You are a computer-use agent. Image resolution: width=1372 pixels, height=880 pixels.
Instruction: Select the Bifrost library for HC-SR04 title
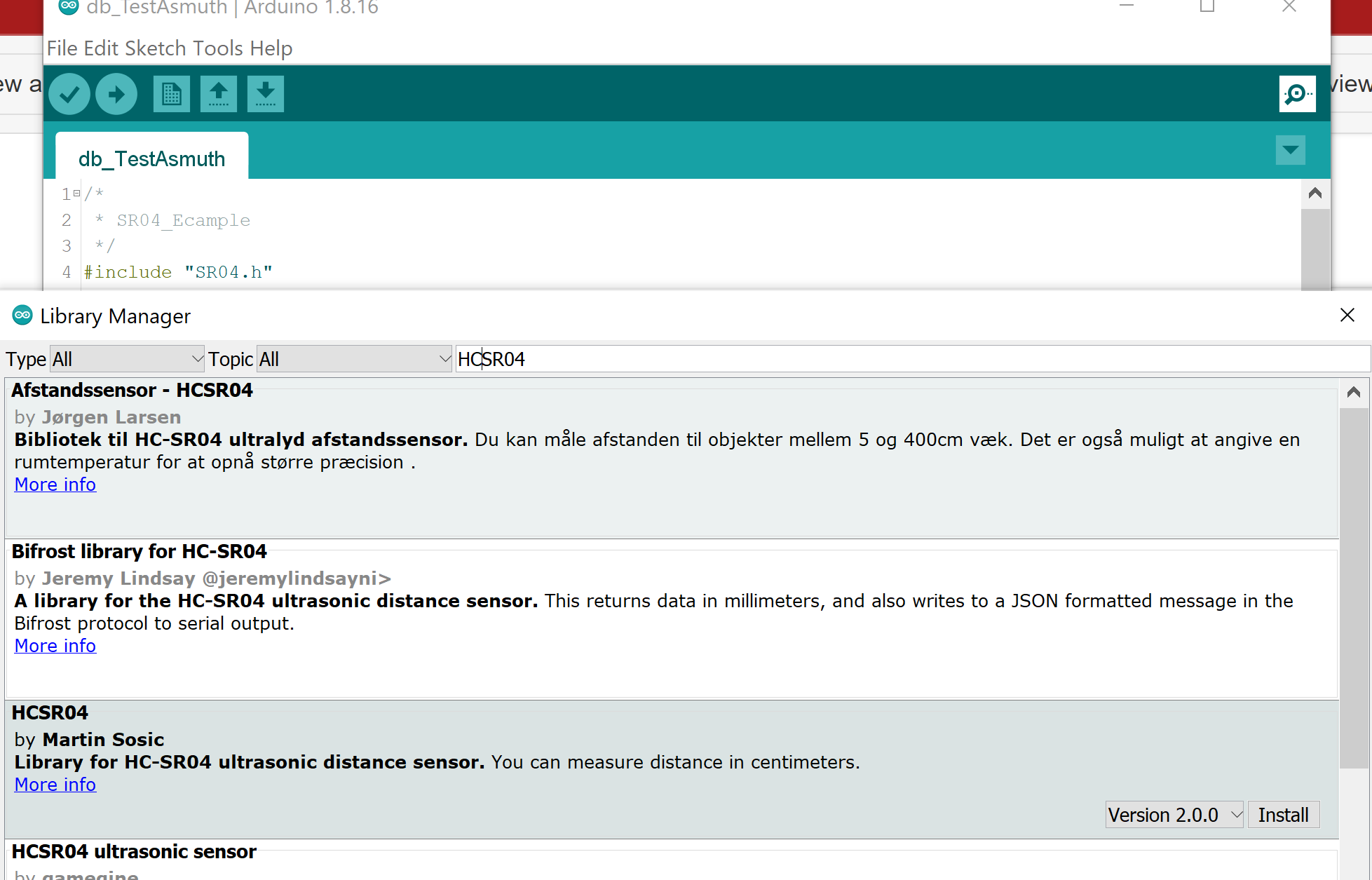pyautogui.click(x=139, y=551)
